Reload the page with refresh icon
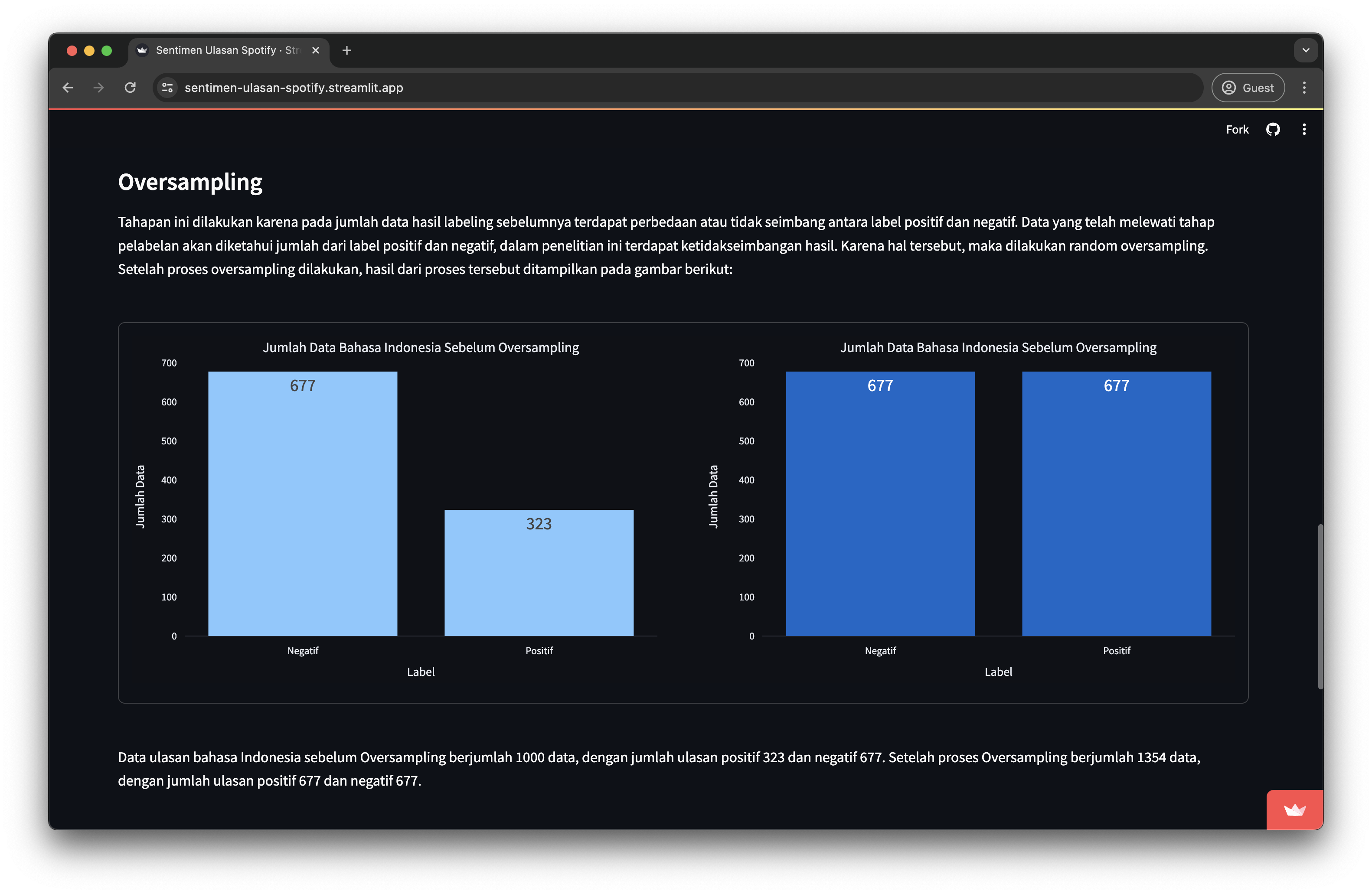 (130, 88)
